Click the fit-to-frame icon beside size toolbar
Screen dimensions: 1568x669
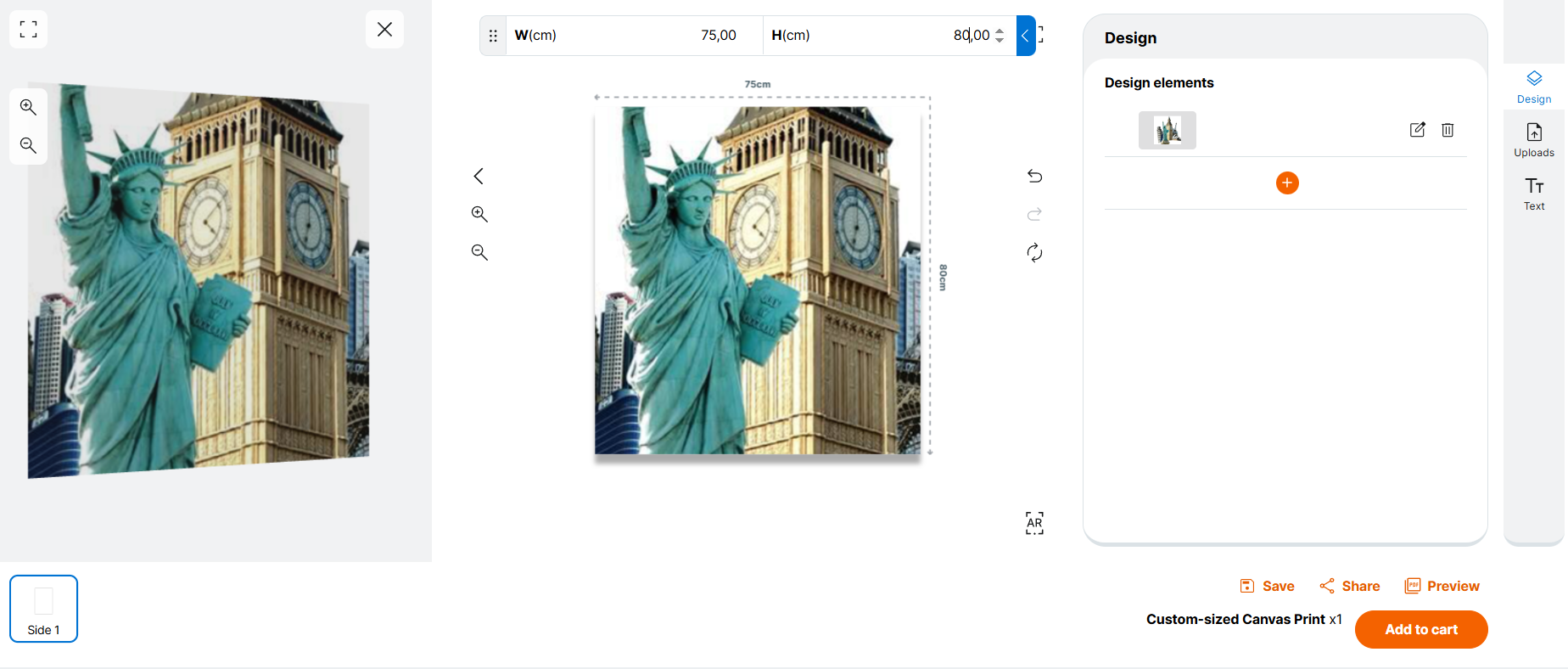pyautogui.click(x=1041, y=35)
